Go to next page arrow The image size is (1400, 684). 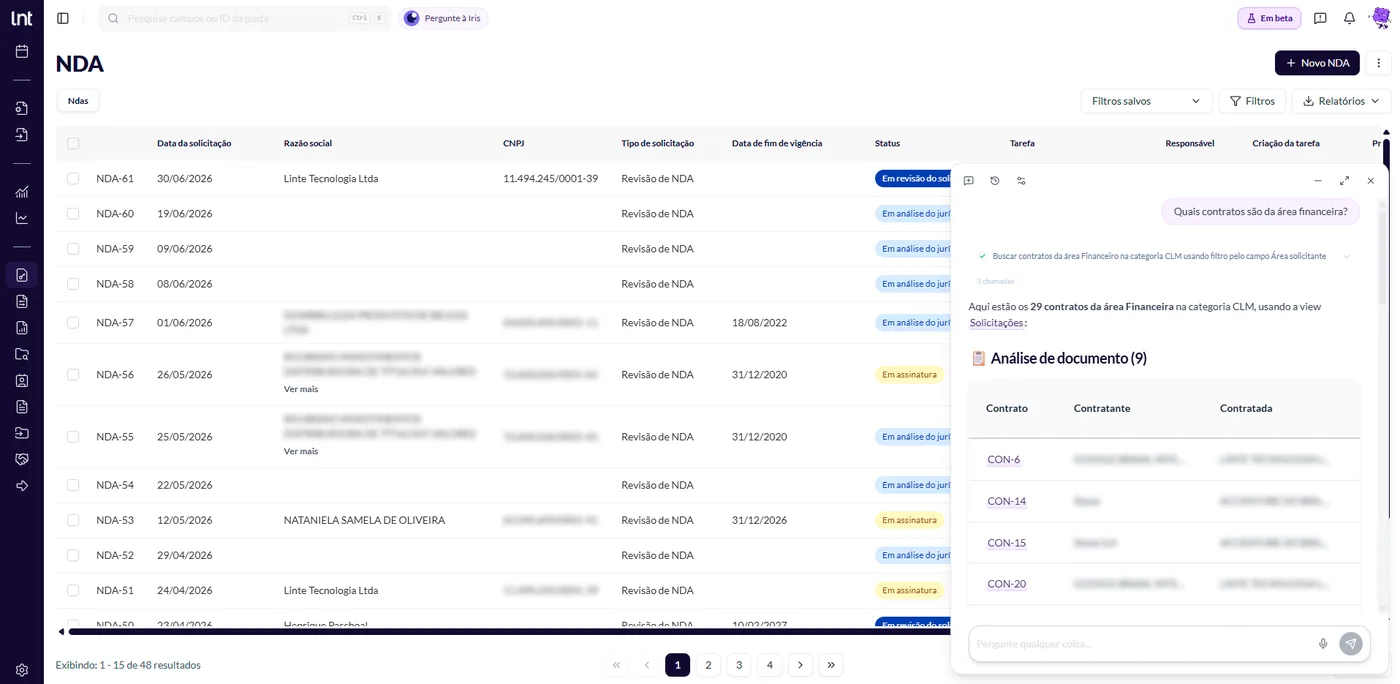(x=800, y=665)
